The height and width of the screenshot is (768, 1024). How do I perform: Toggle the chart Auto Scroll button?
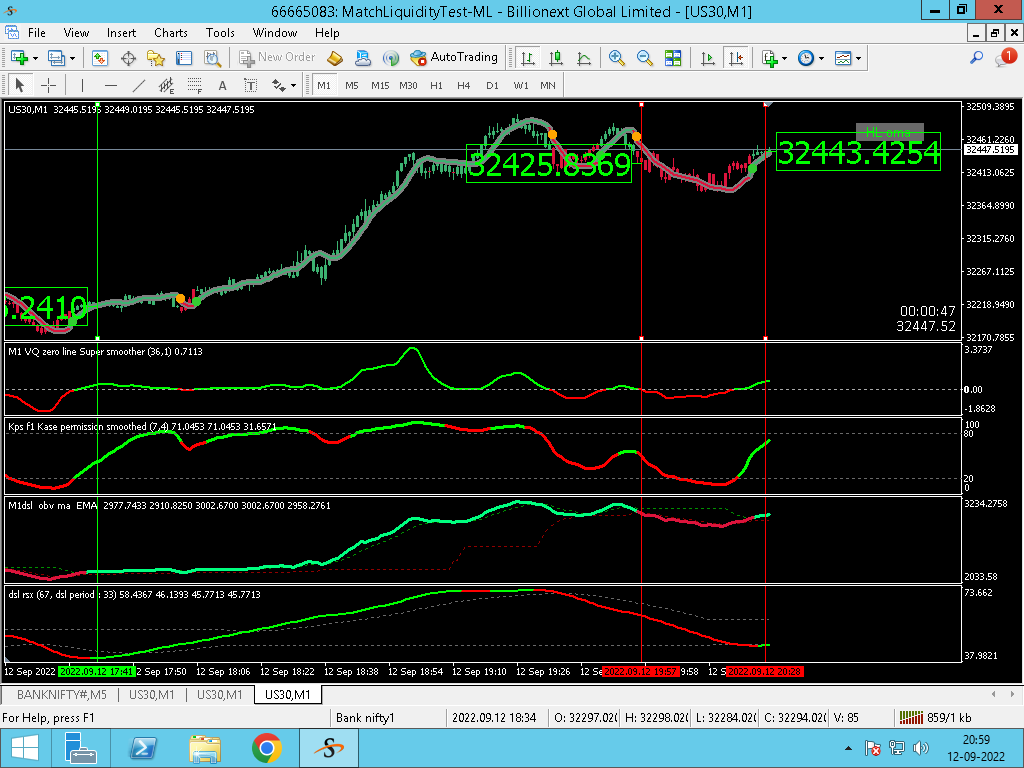[708, 58]
